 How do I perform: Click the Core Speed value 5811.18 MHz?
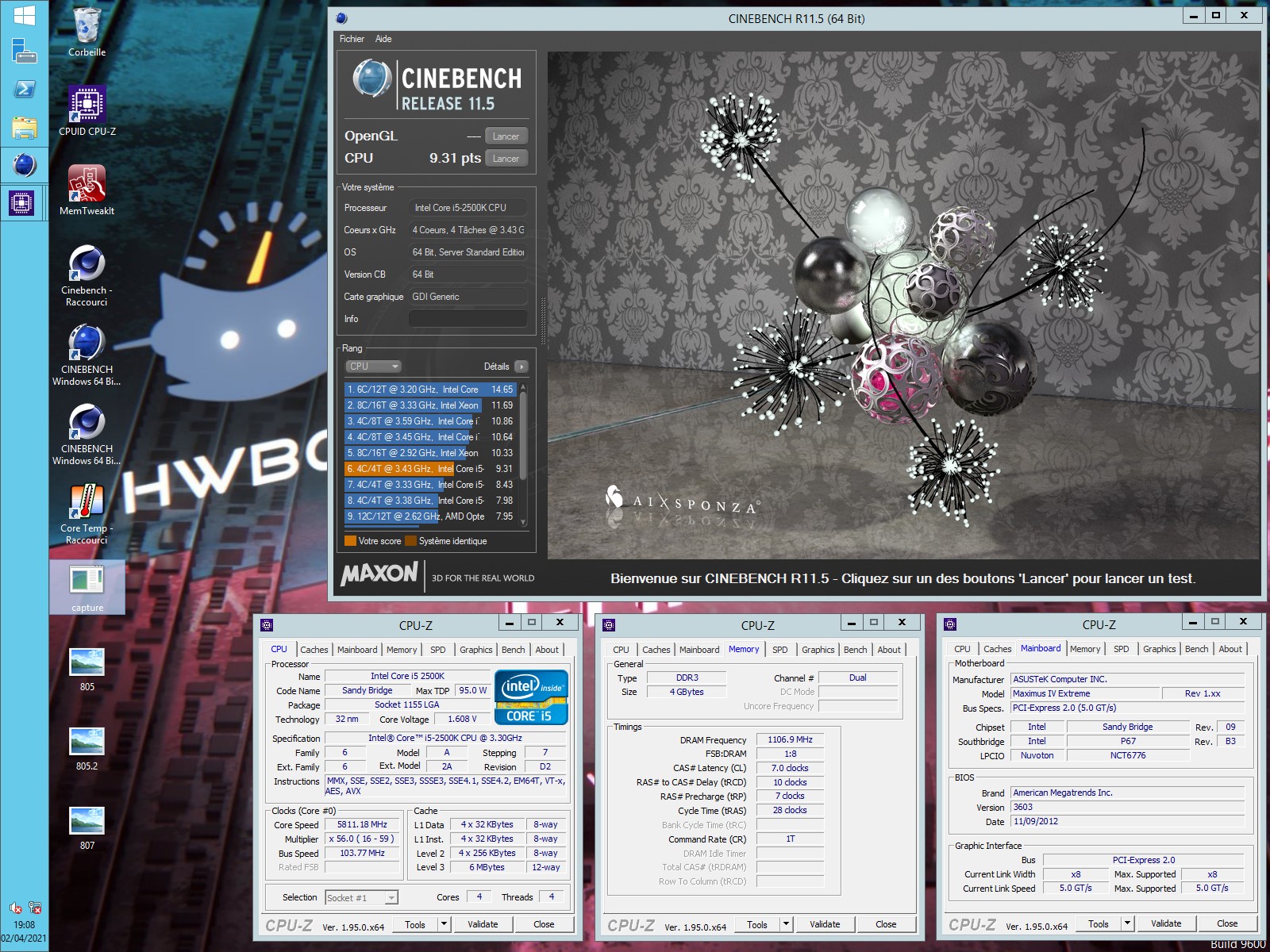click(x=363, y=825)
